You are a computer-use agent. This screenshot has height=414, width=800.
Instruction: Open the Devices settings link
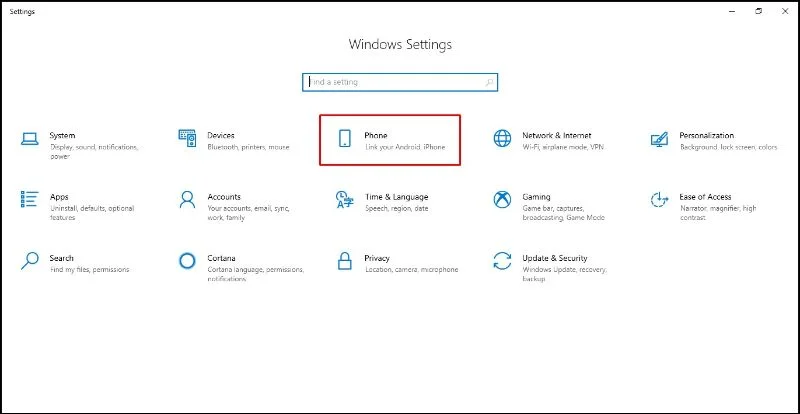pos(221,136)
